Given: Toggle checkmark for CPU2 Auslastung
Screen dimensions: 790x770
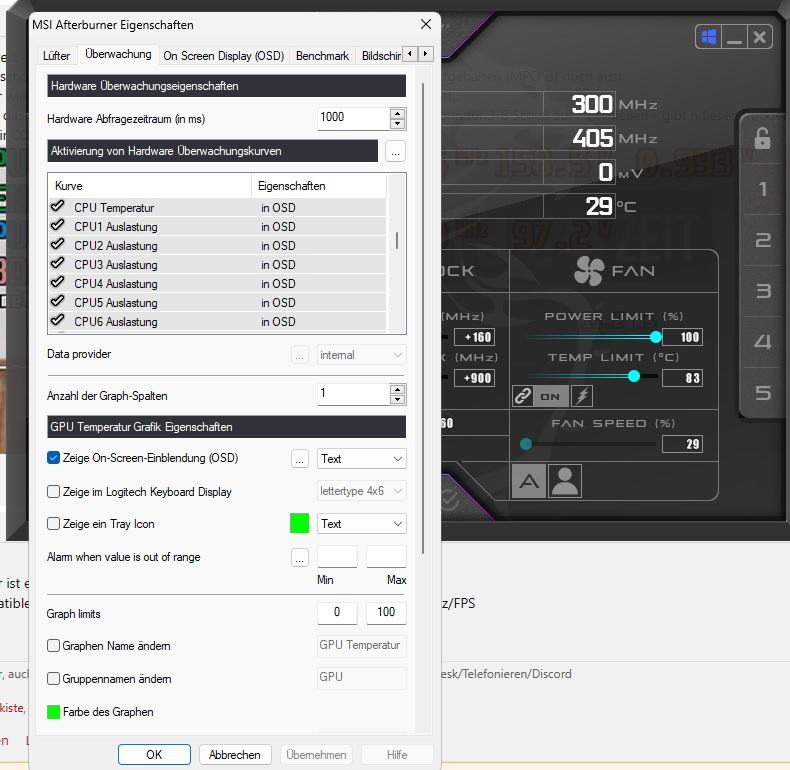Looking at the screenshot, I should point(57,244).
